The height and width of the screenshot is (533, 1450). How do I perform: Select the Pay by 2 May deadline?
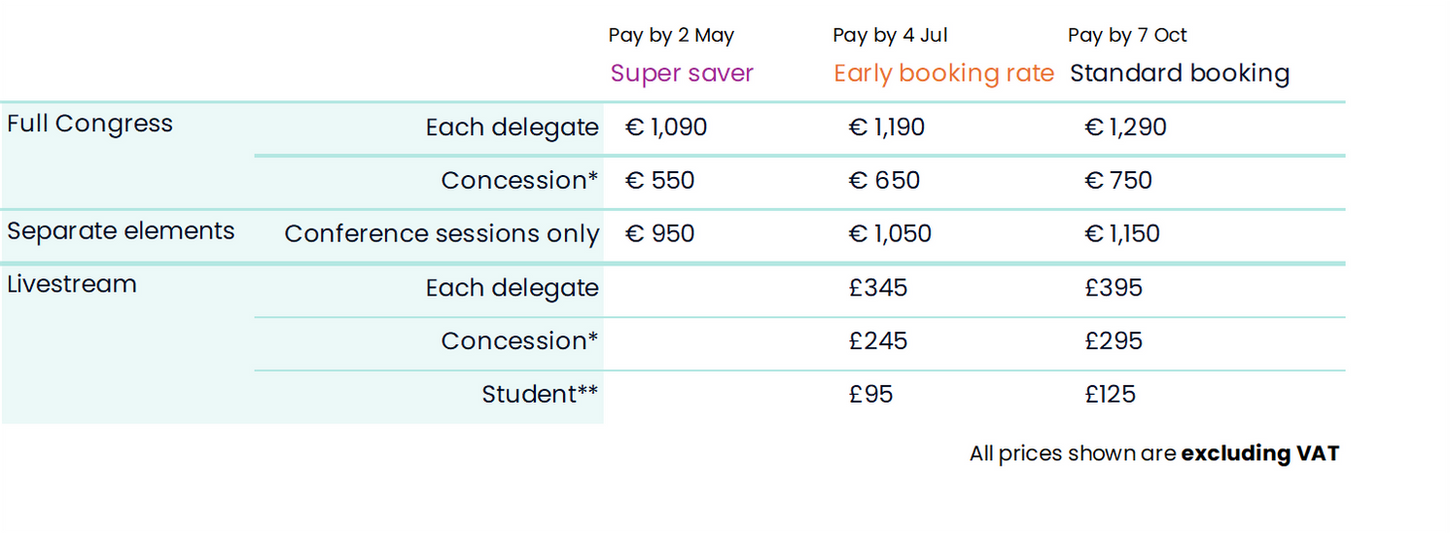[671, 35]
